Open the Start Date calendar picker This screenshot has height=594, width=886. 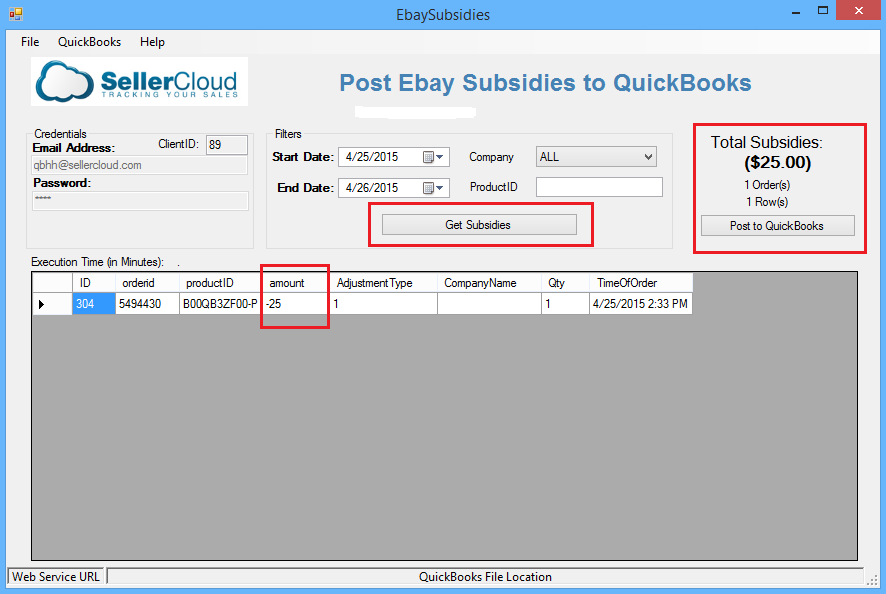(433, 157)
